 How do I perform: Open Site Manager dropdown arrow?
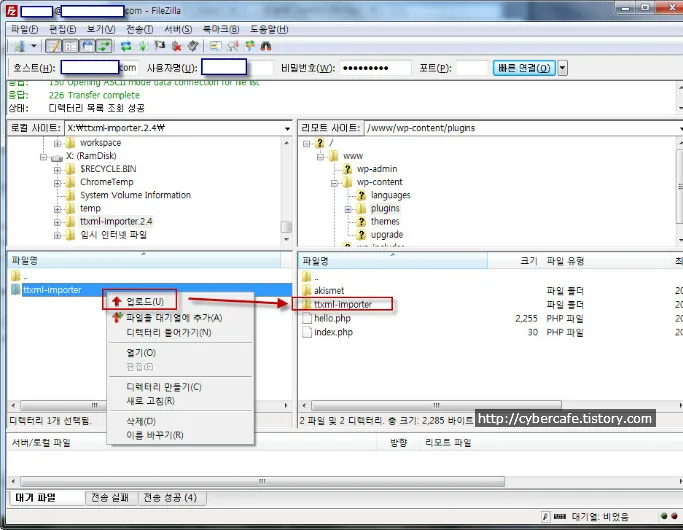pos(34,46)
